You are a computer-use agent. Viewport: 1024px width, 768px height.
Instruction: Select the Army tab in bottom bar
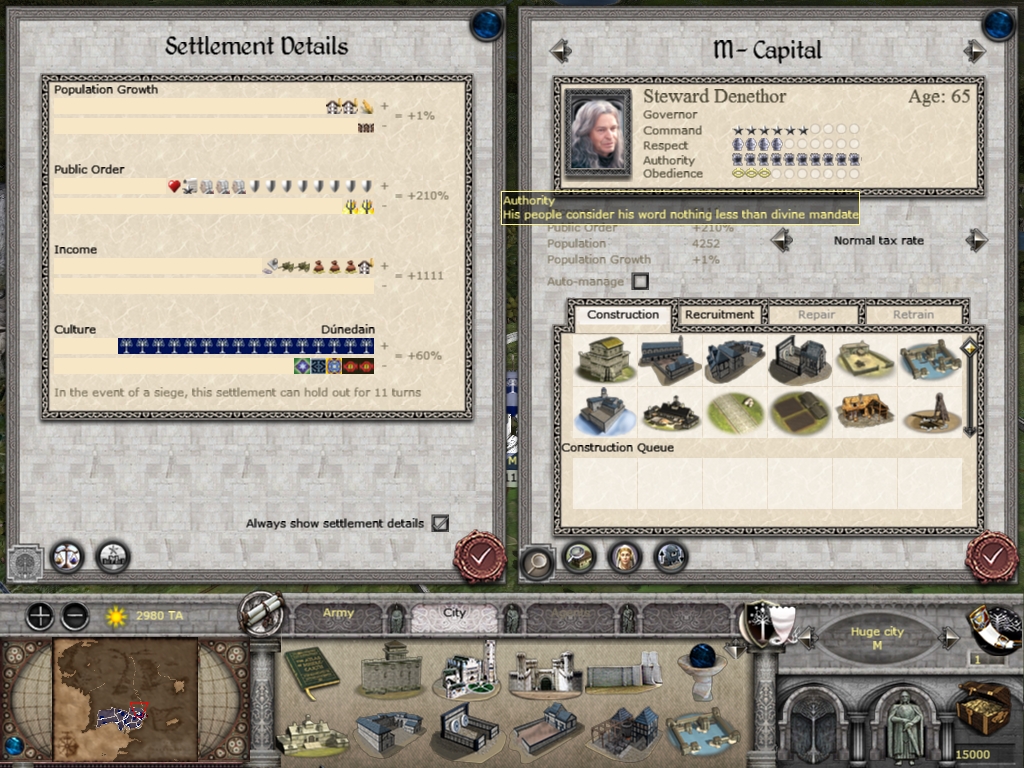tap(338, 613)
